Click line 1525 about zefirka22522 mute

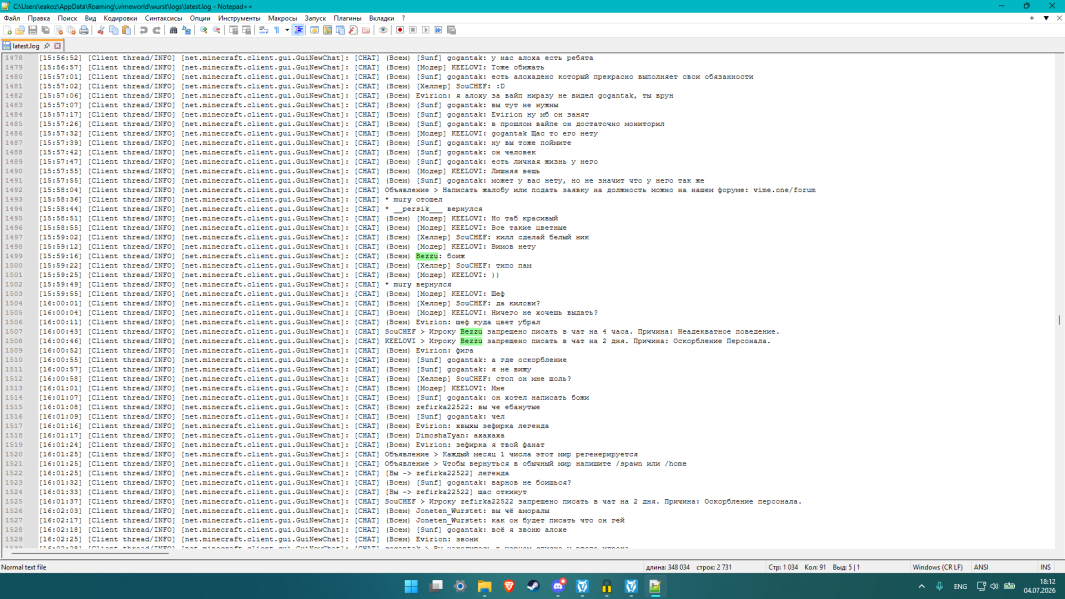pyautogui.click(x=420, y=502)
